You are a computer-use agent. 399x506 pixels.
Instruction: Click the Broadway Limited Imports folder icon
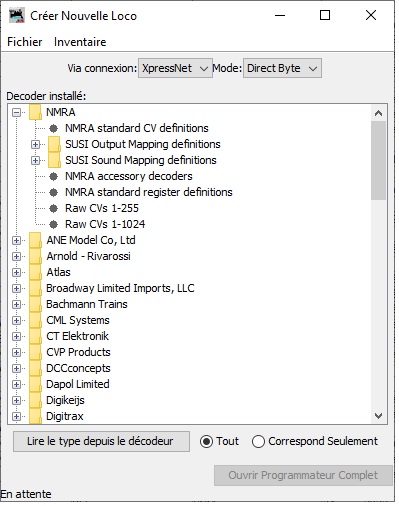click(35, 288)
